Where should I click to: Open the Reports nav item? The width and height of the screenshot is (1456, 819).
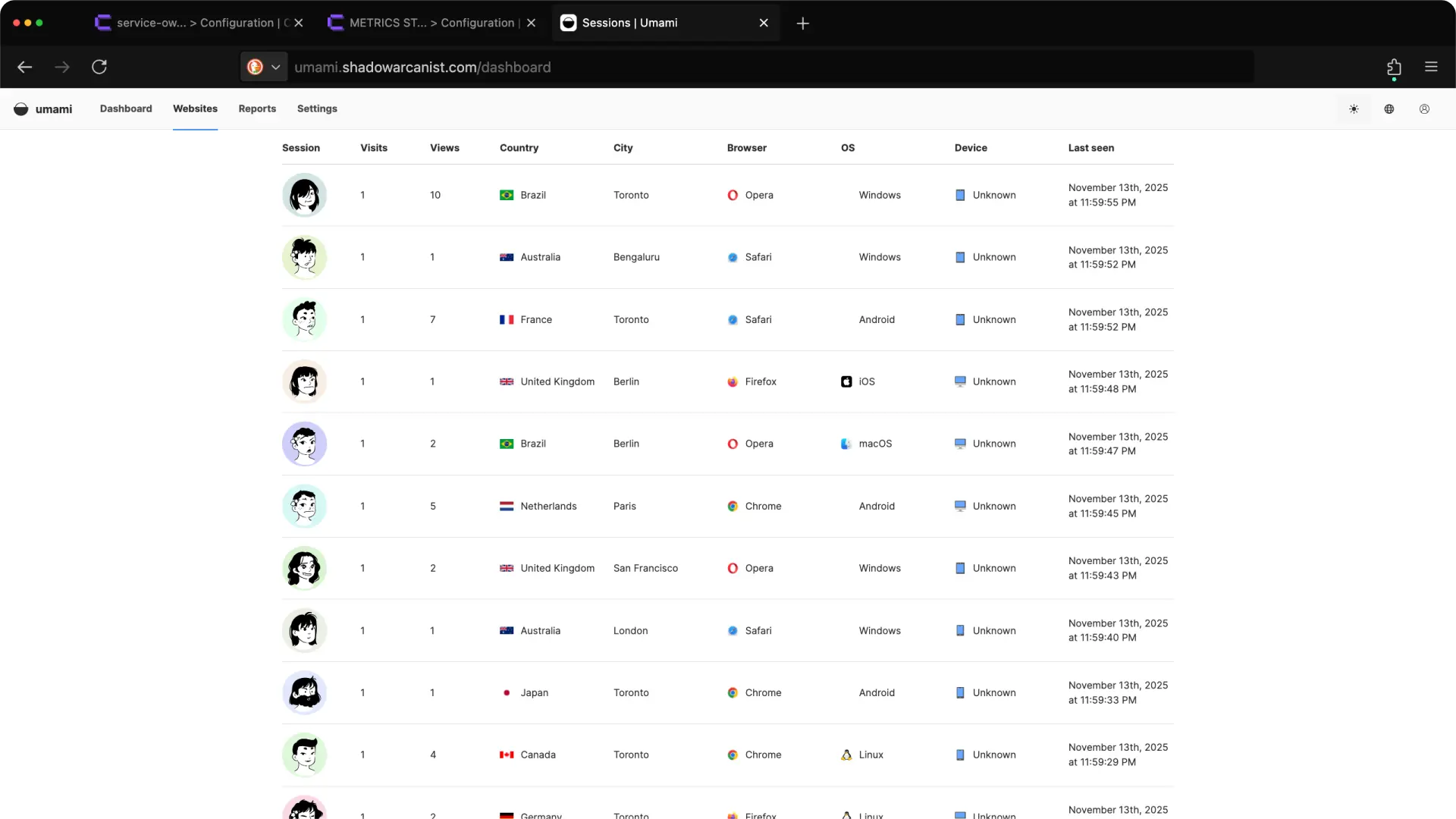(257, 109)
